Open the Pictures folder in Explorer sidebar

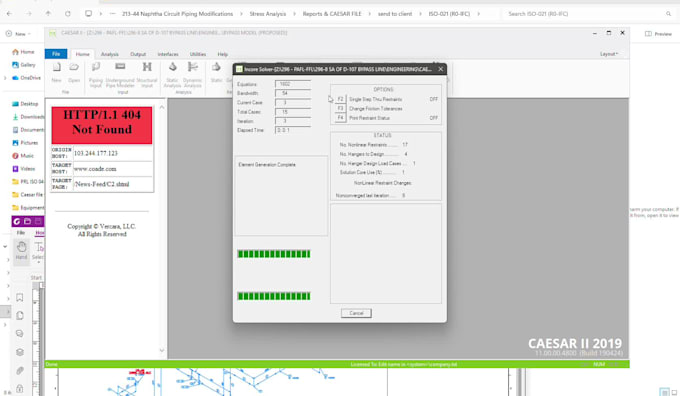click(25, 143)
